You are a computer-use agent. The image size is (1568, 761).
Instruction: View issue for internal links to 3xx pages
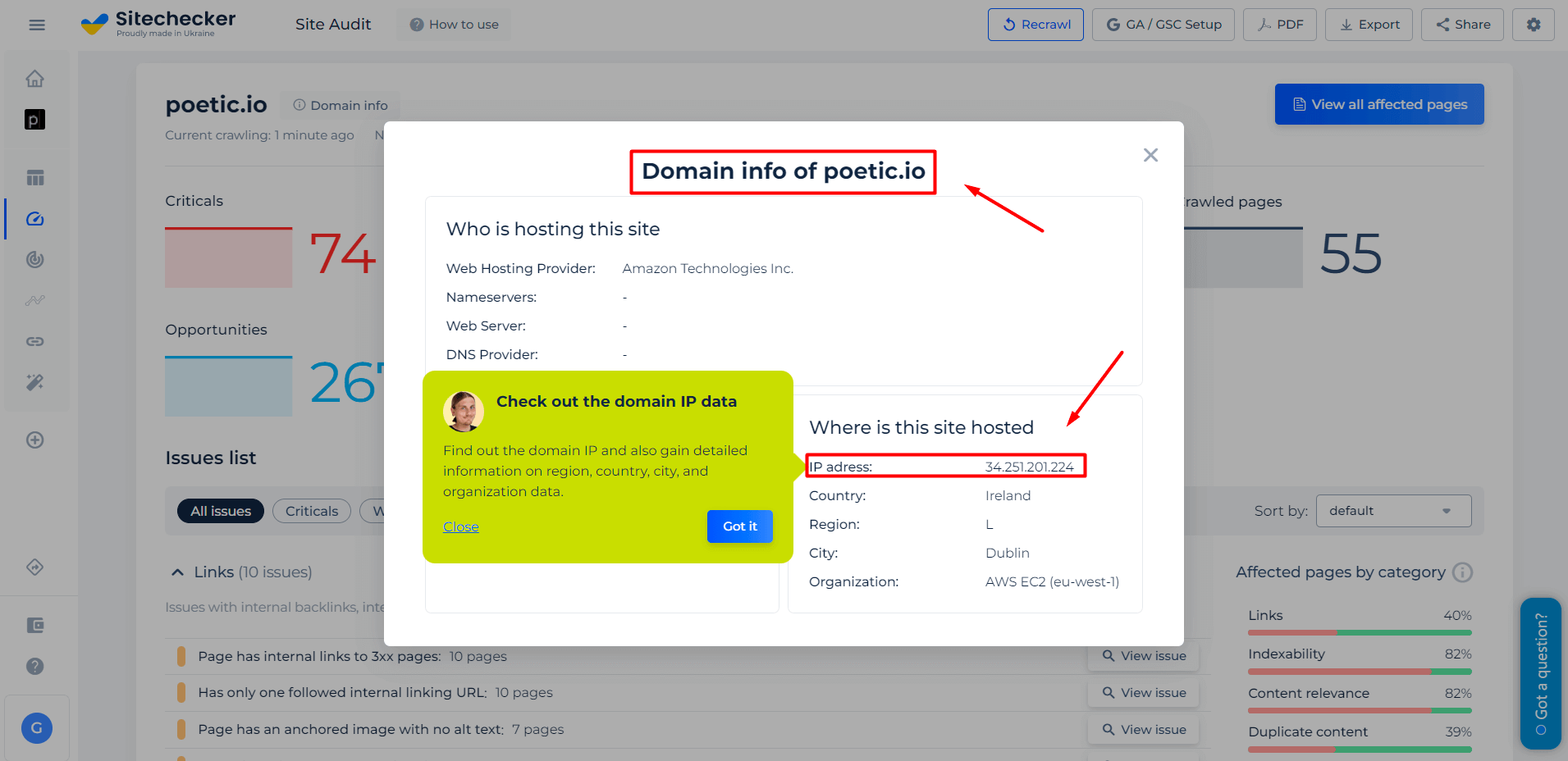tap(1143, 656)
